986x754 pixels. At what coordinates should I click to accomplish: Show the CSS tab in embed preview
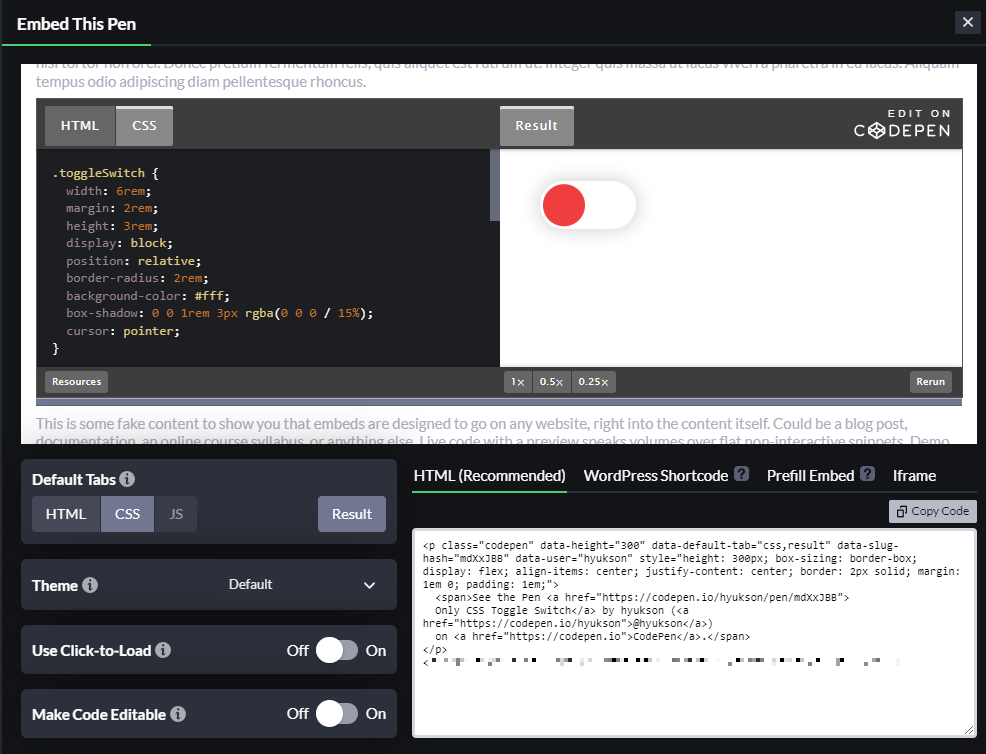coord(144,126)
